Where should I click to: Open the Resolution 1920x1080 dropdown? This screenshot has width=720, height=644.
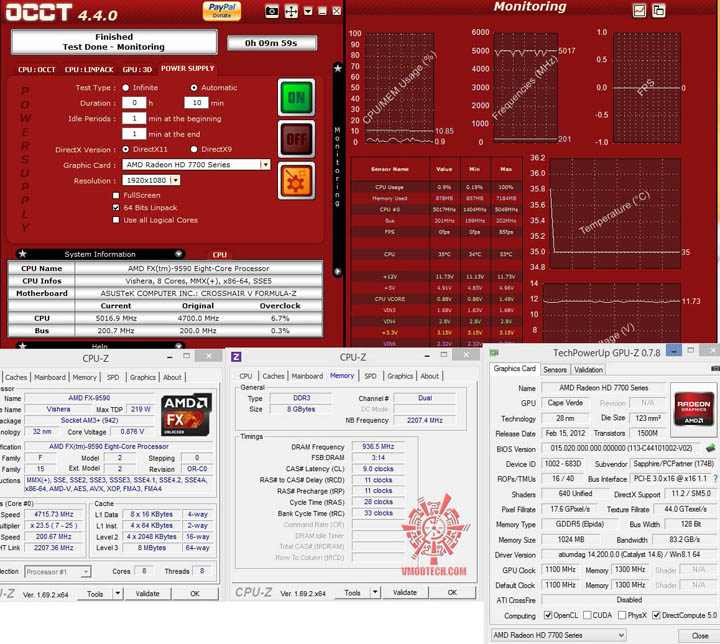[x=175, y=180]
